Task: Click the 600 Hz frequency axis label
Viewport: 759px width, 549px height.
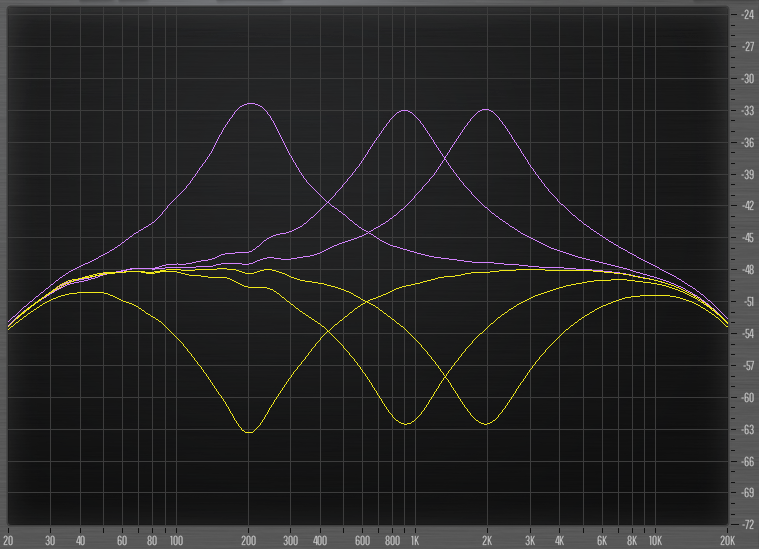Action: point(363,541)
